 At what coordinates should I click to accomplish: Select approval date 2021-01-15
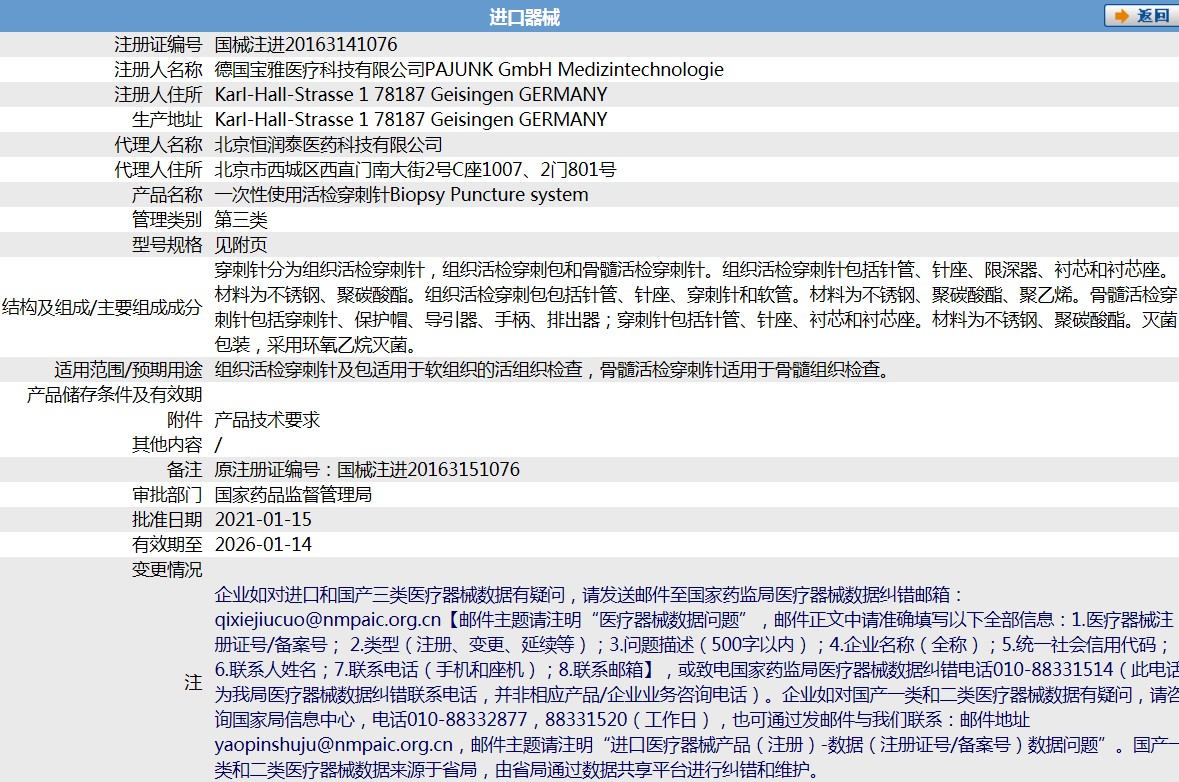(263, 520)
